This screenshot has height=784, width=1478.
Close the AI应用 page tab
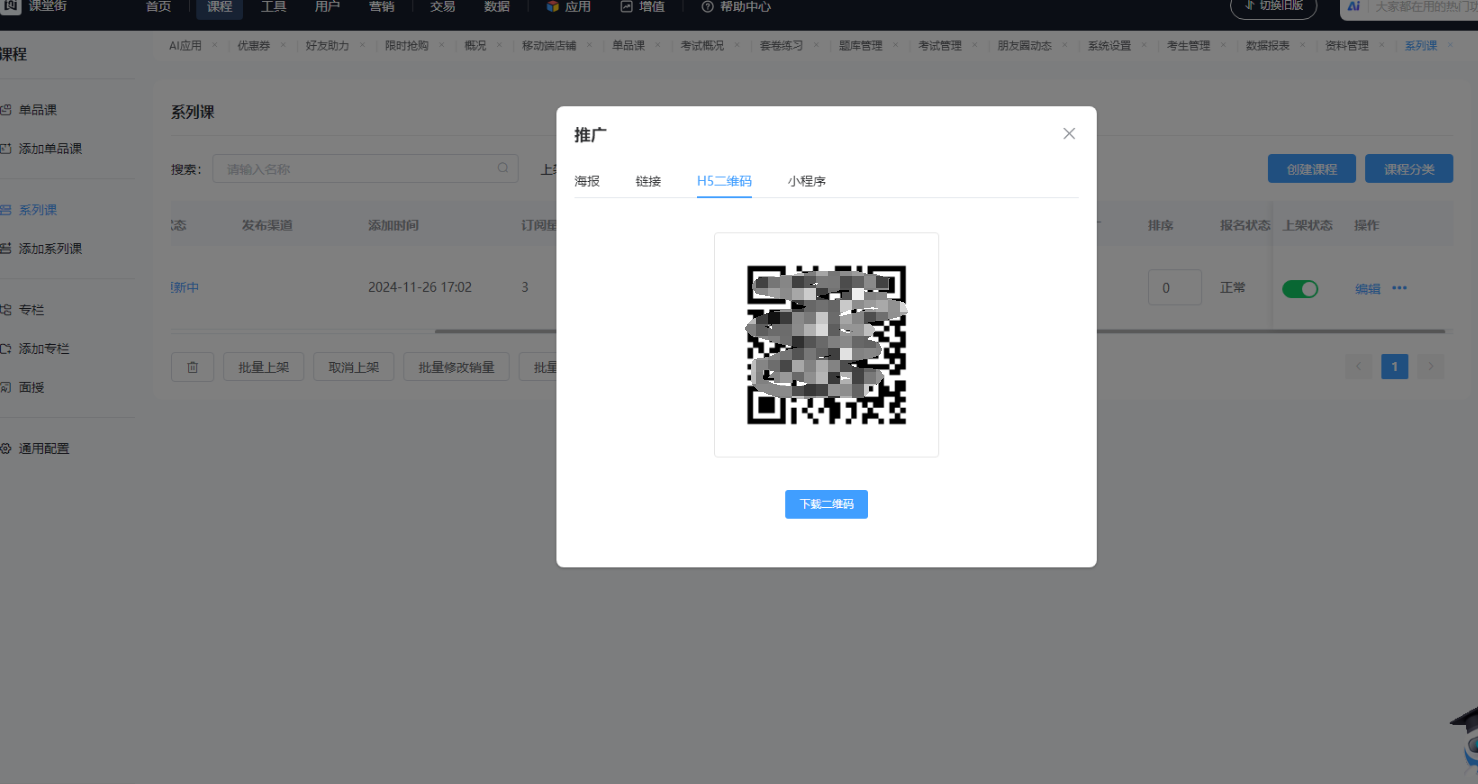tap(215, 46)
